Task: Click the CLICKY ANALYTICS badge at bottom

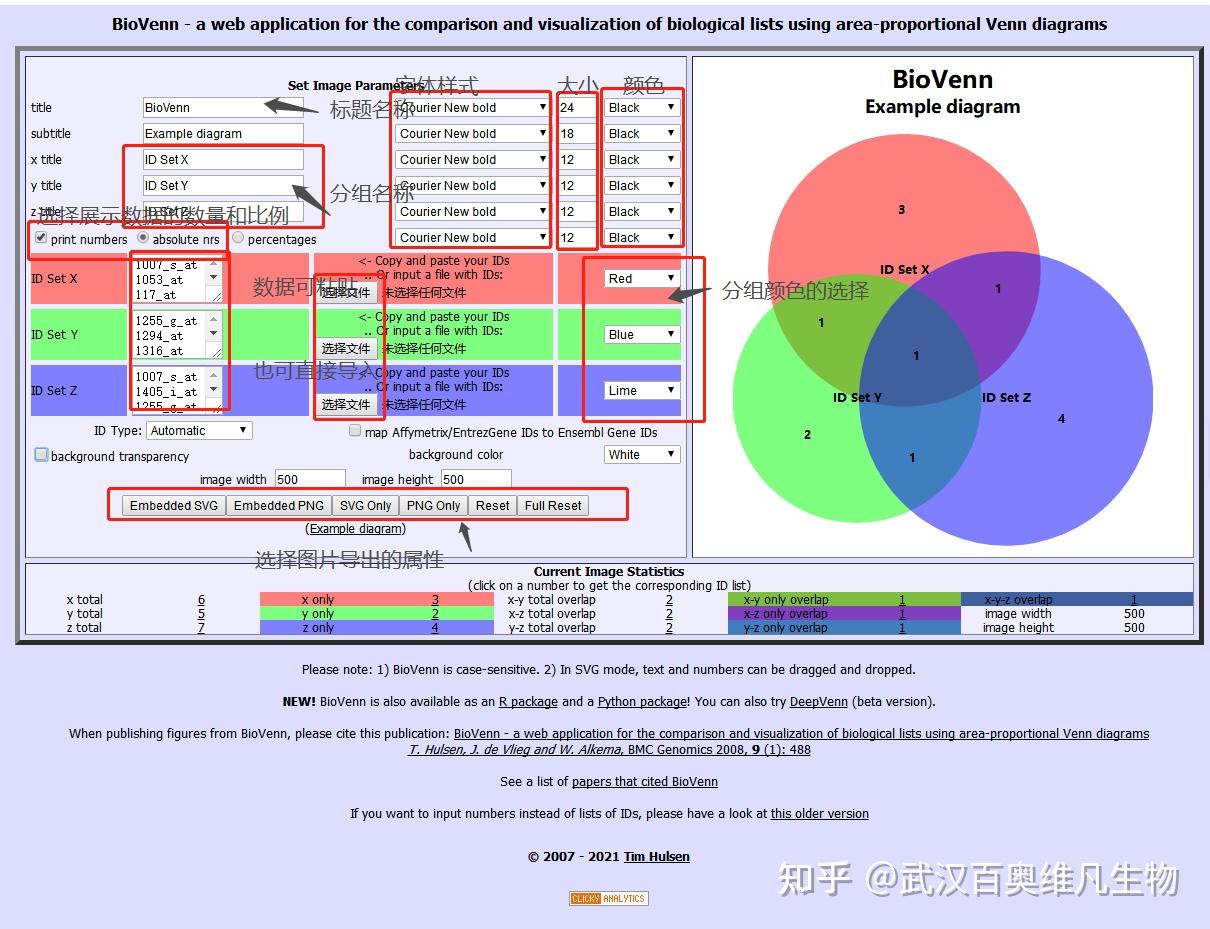Action: click(x=608, y=897)
